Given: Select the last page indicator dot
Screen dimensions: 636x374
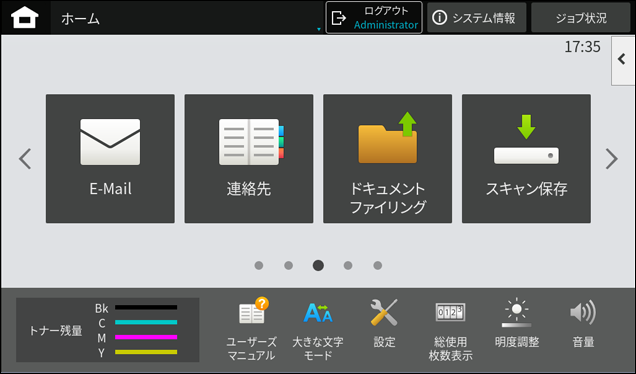Looking at the screenshot, I should point(378,265).
